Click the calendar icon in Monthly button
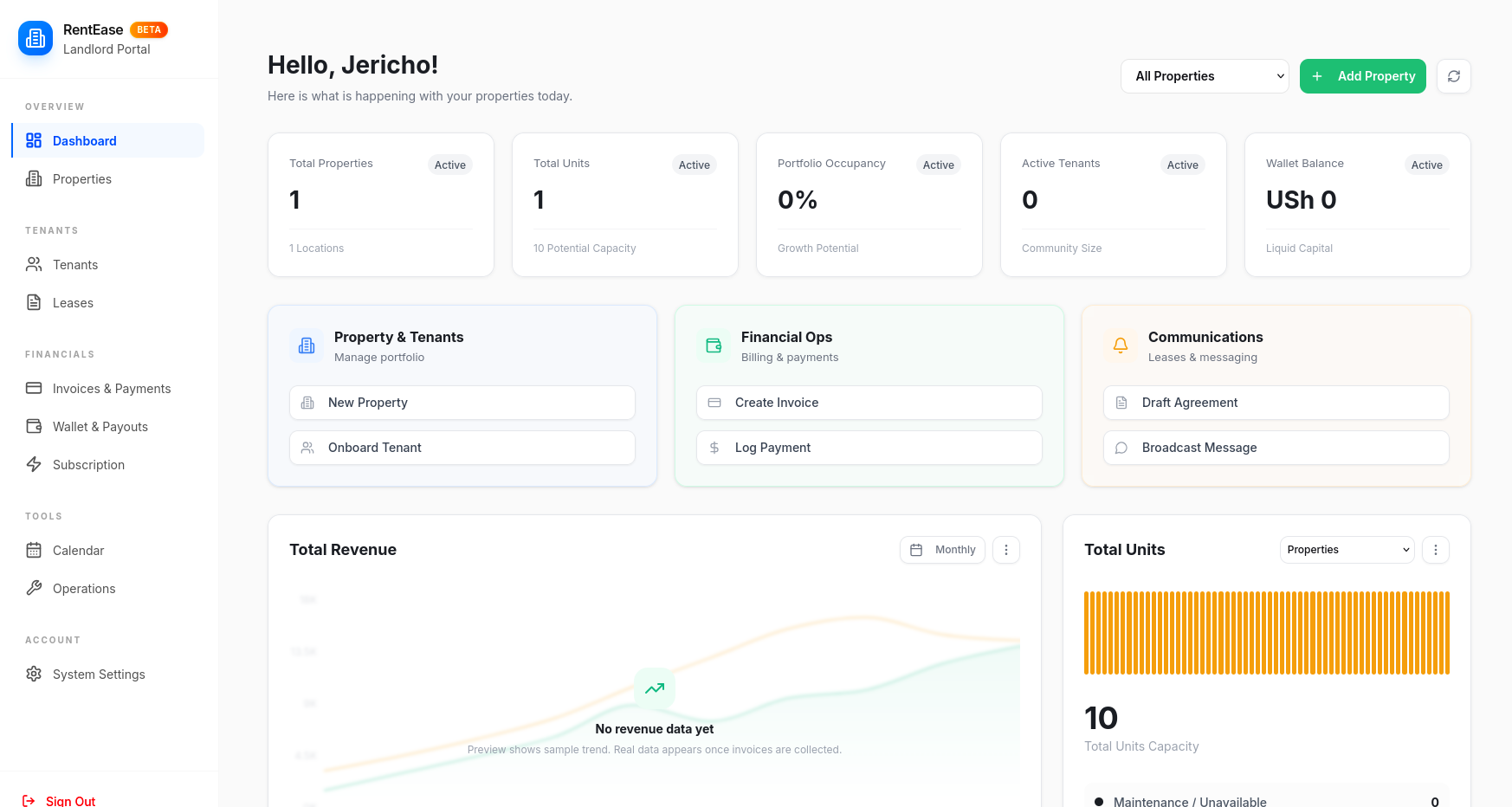The height and width of the screenshot is (807, 1512). coord(916,550)
